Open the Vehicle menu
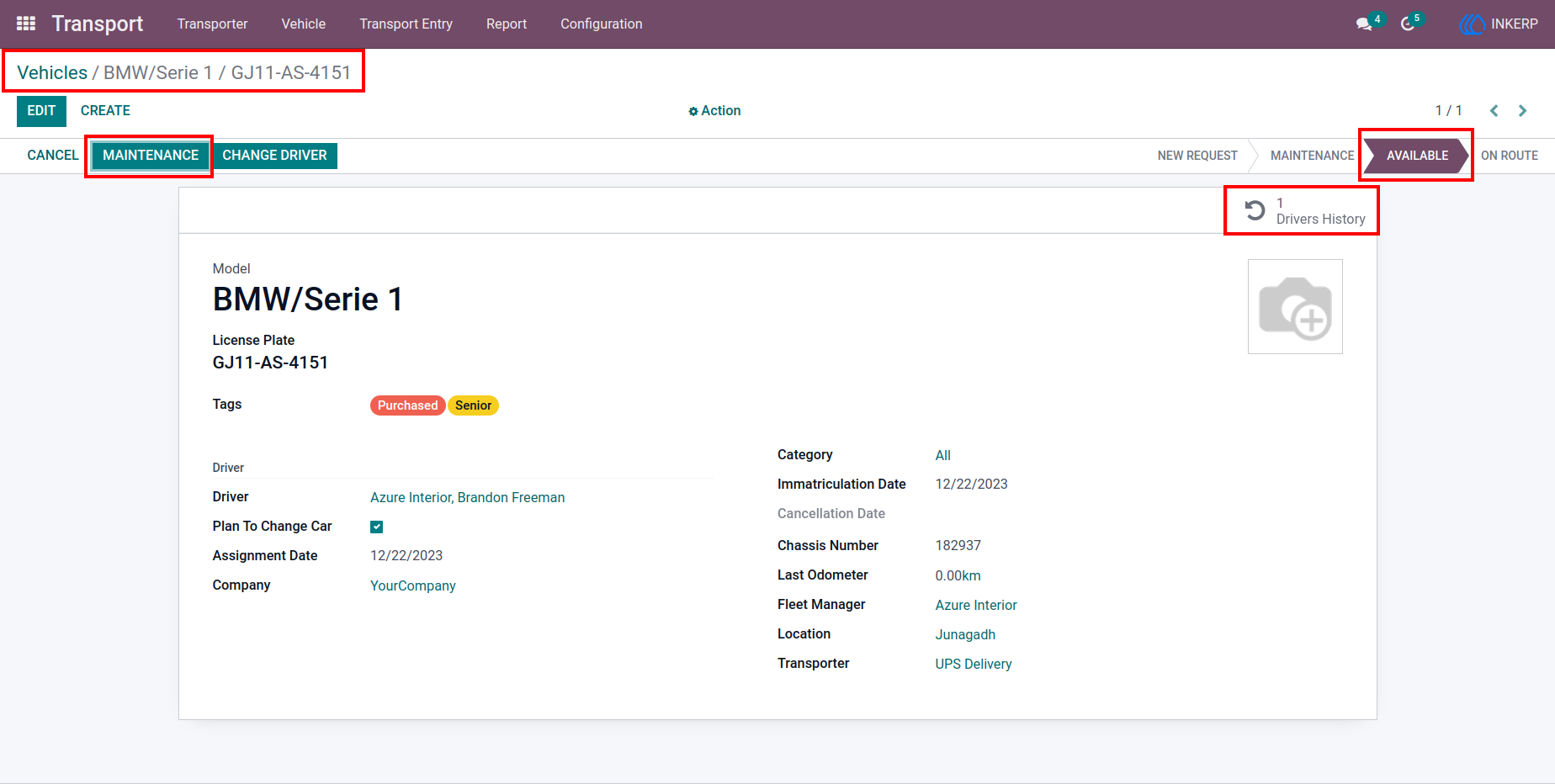The image size is (1555, 784). click(x=304, y=24)
